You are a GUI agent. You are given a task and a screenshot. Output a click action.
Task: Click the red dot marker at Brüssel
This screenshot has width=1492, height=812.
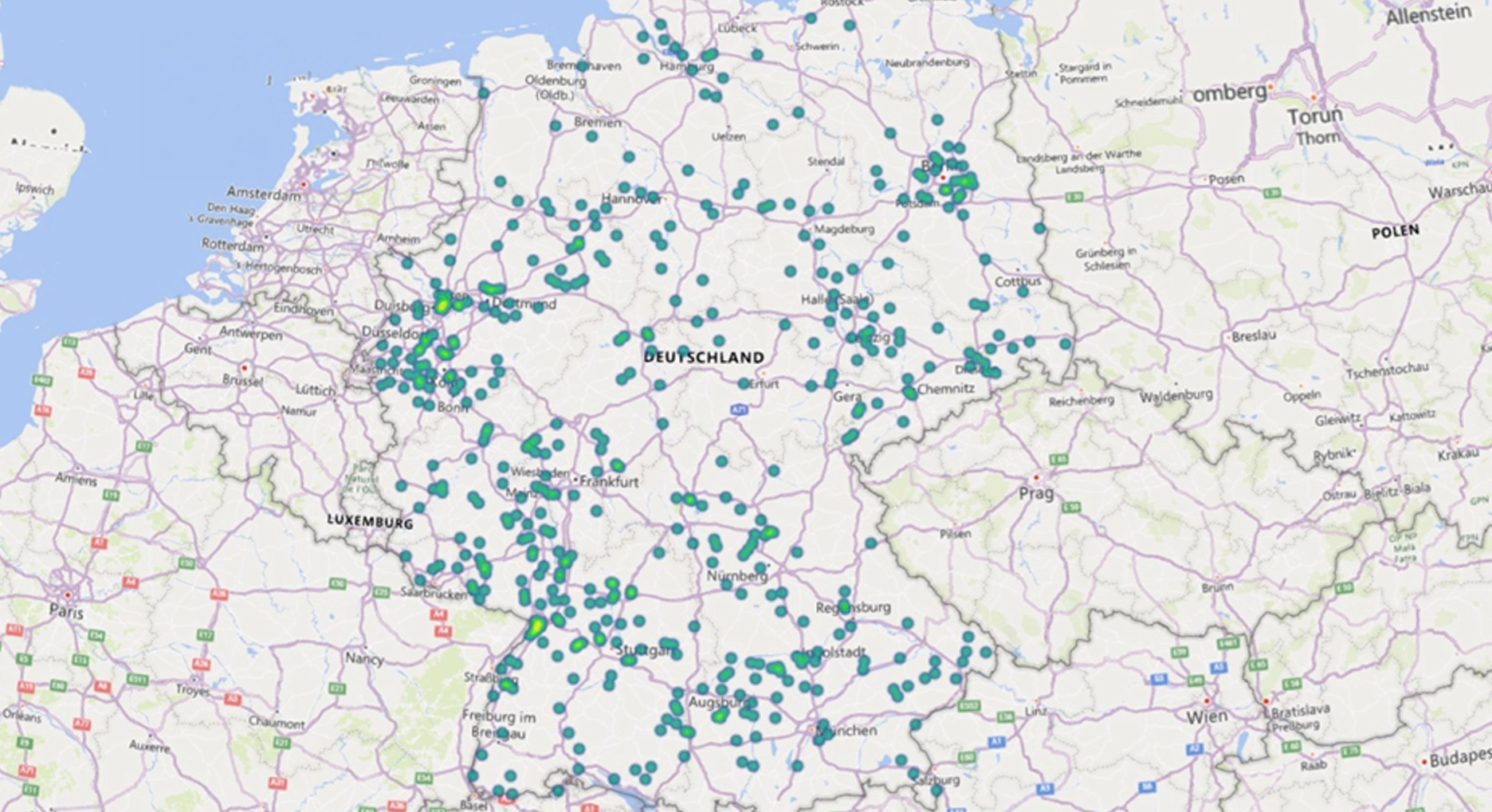click(245, 368)
